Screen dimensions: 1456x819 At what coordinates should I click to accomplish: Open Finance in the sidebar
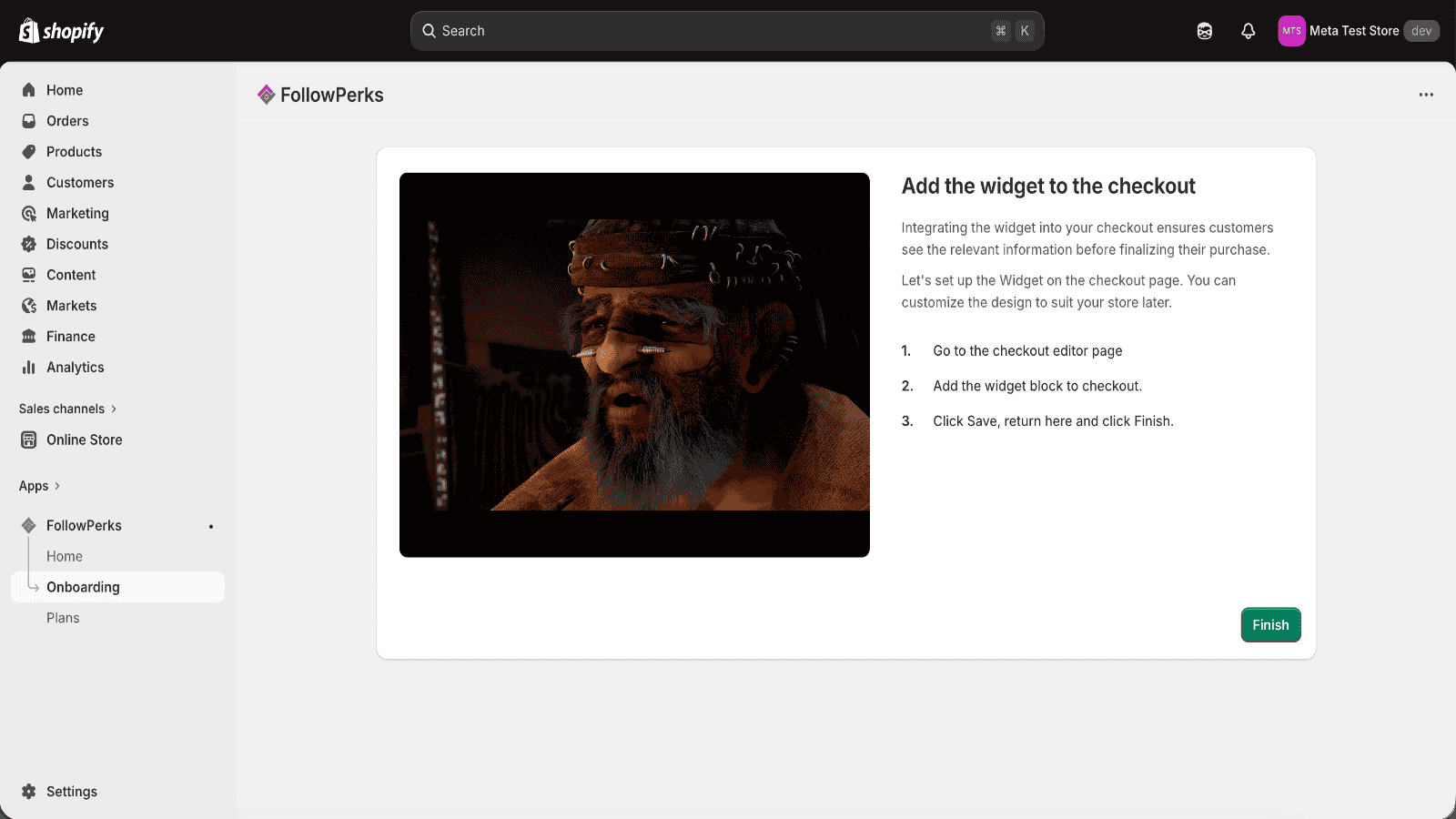(x=117, y=337)
